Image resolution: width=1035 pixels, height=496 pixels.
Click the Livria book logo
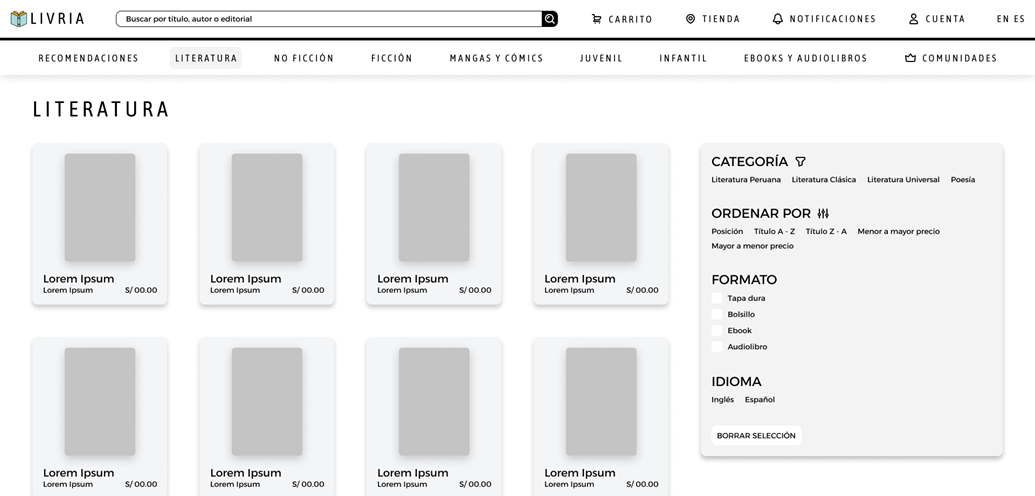click(x=19, y=18)
